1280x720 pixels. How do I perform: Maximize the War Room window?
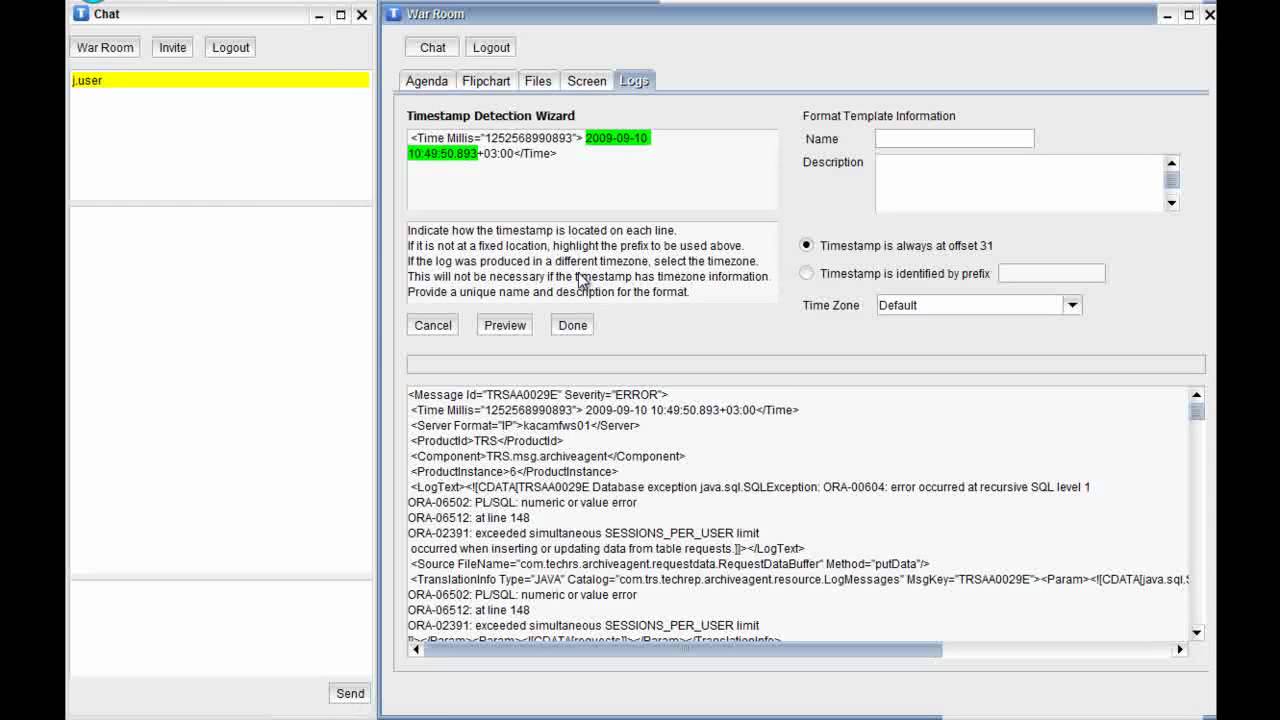pos(1189,15)
